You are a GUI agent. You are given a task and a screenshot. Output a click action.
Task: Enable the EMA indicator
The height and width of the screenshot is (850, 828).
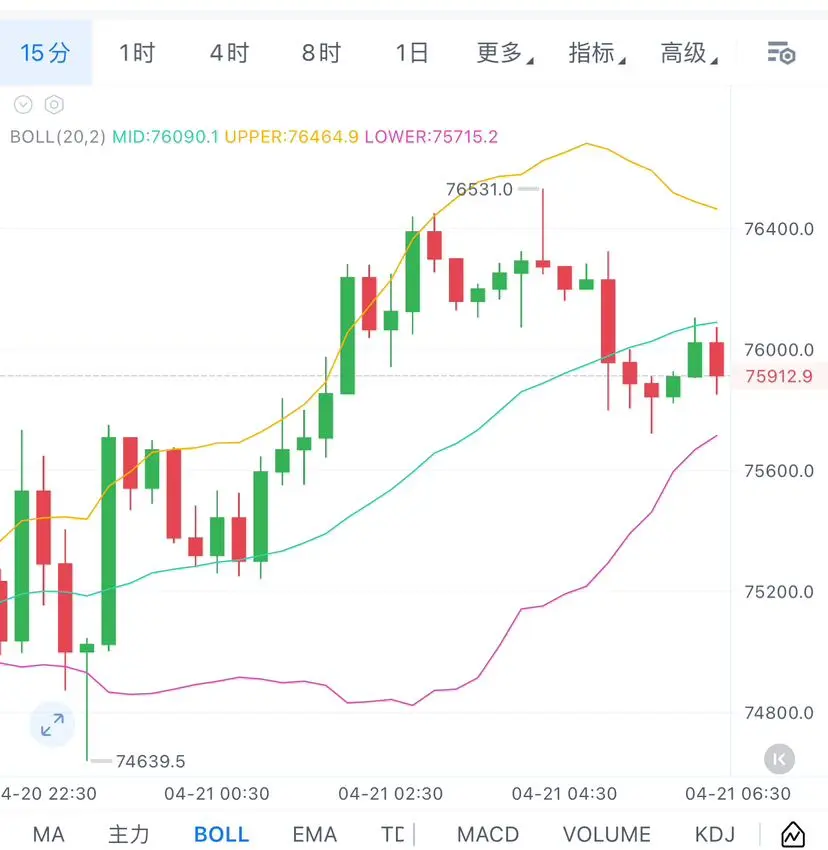314,834
